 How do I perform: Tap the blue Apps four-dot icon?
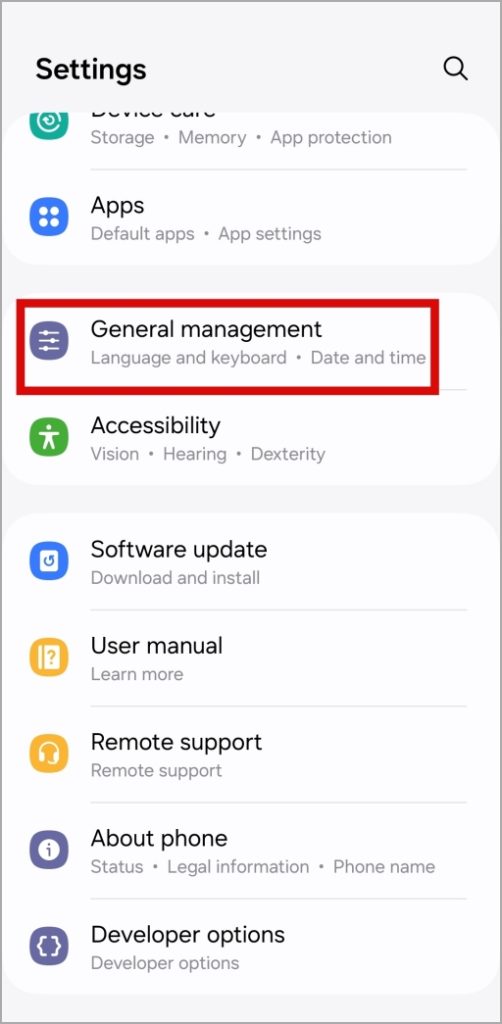pyautogui.click(x=49, y=217)
